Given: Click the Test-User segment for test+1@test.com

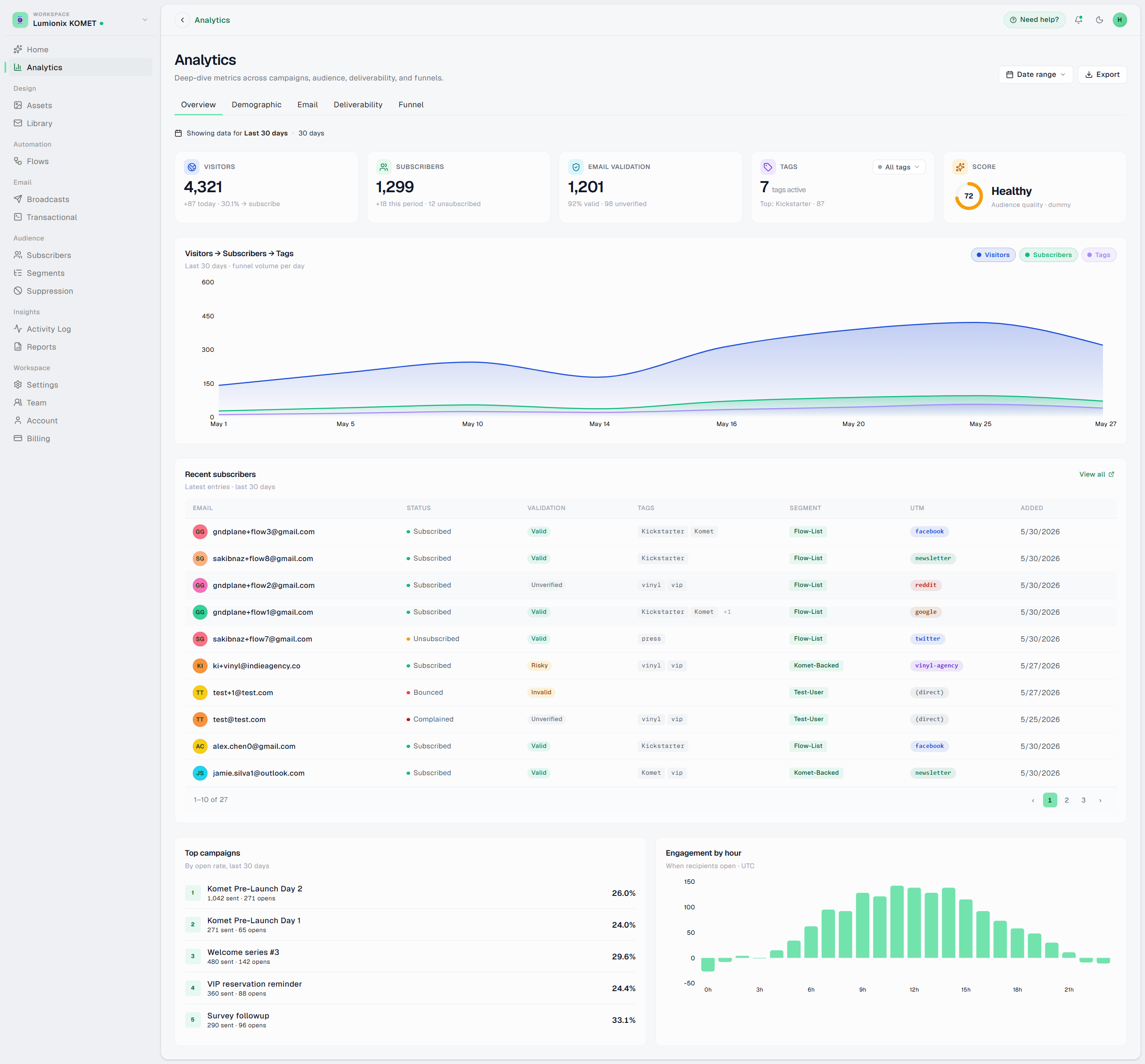Looking at the screenshot, I should tap(809, 692).
